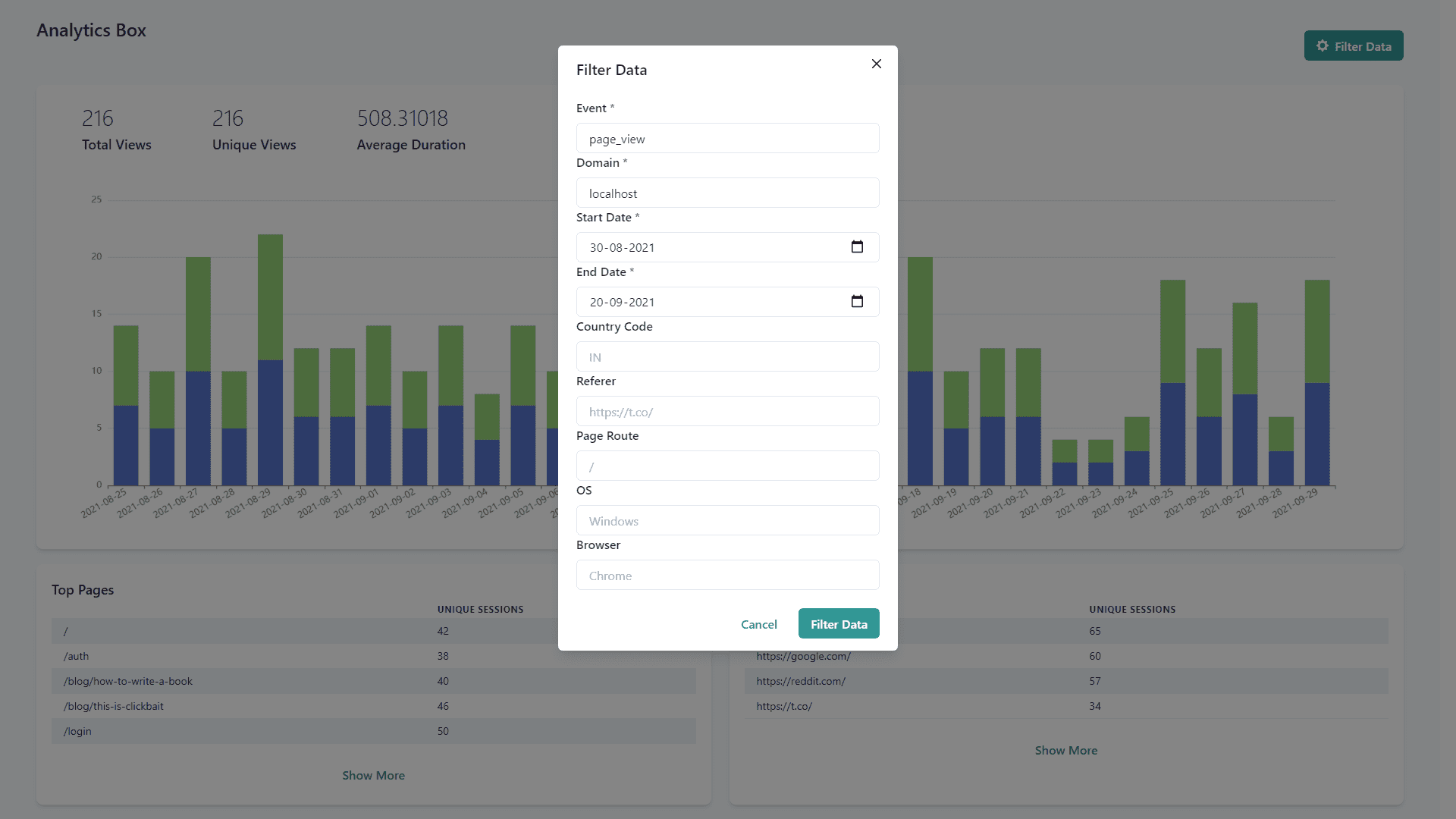The image size is (1456, 819).
Task: Focus the Country Code input
Action: (726, 357)
